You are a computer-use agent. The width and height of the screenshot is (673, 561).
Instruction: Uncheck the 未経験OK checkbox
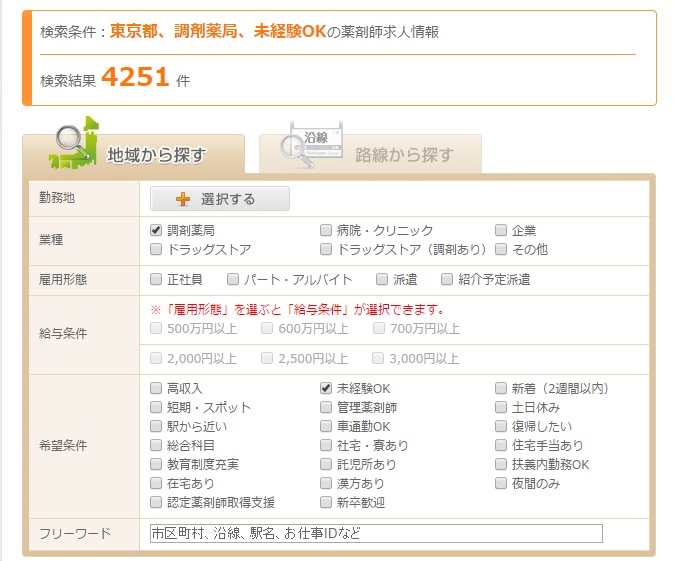point(326,388)
